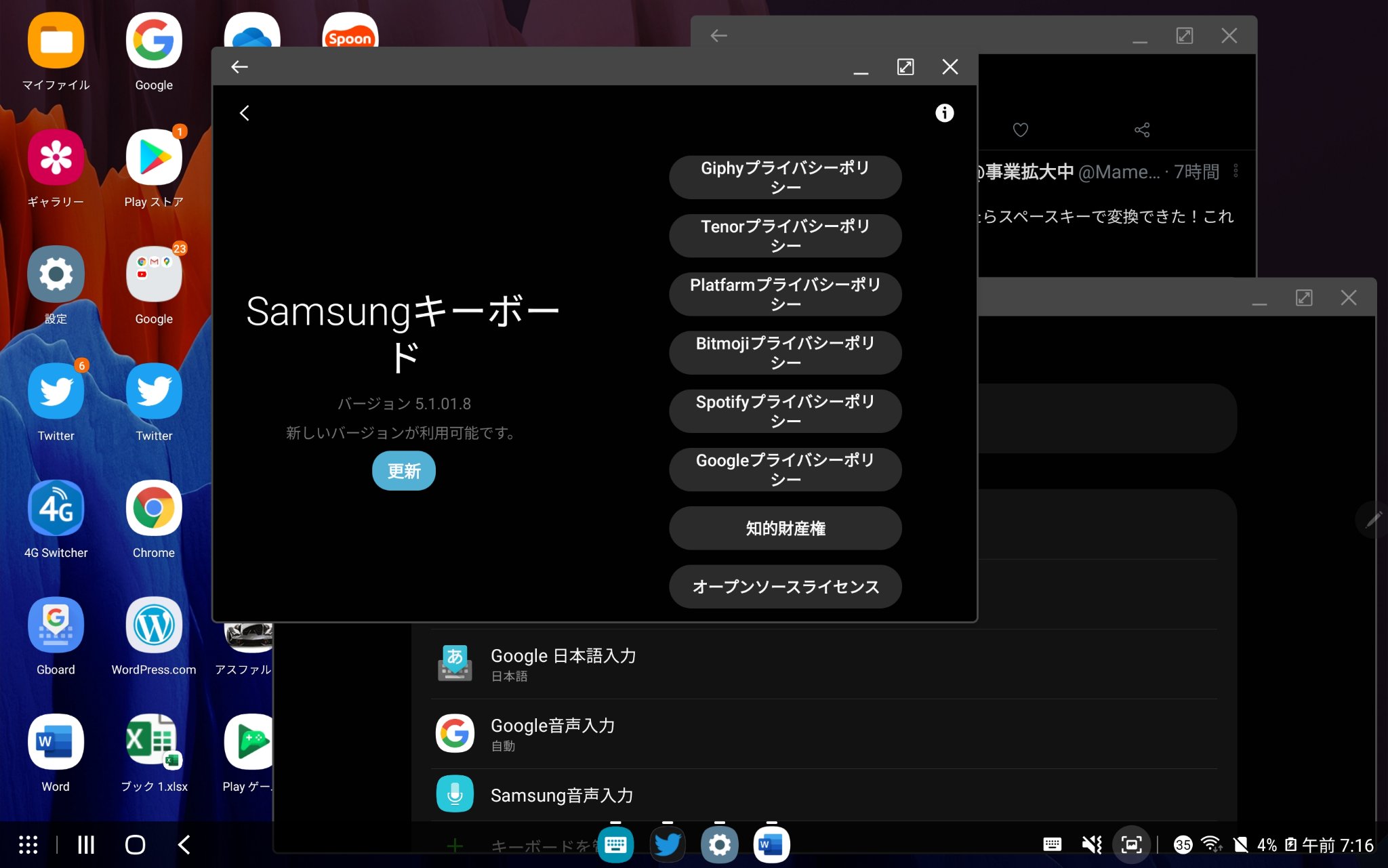This screenshot has height=868, width=1388.
Task: Open Spotifyプライバシーポリシー
Action: (785, 411)
